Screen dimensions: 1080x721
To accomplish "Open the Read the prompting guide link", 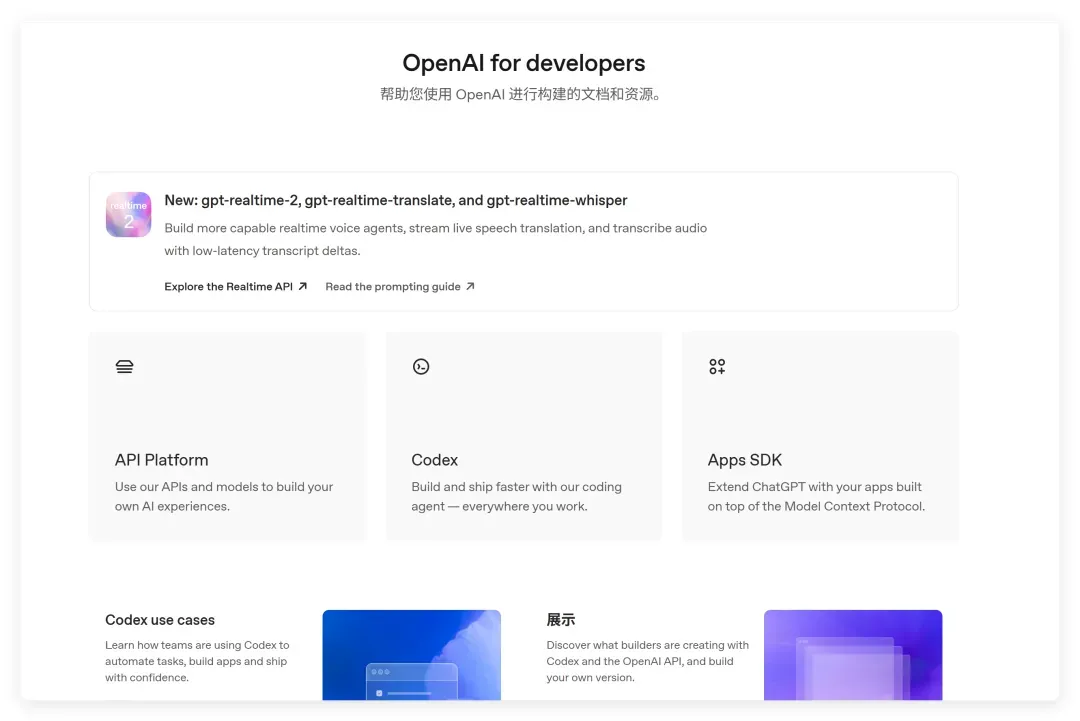I will tap(400, 286).
